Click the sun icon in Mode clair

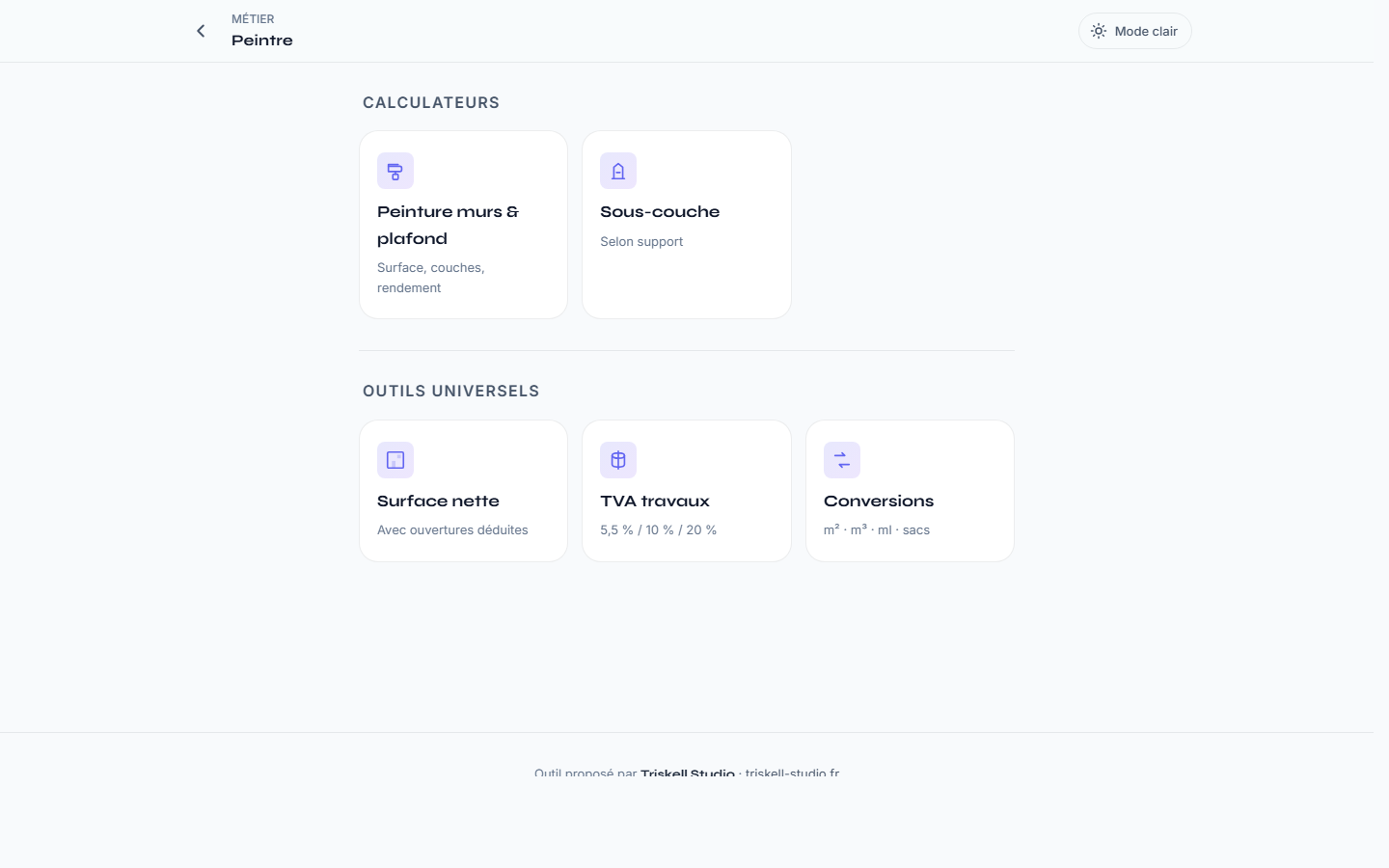(1099, 31)
